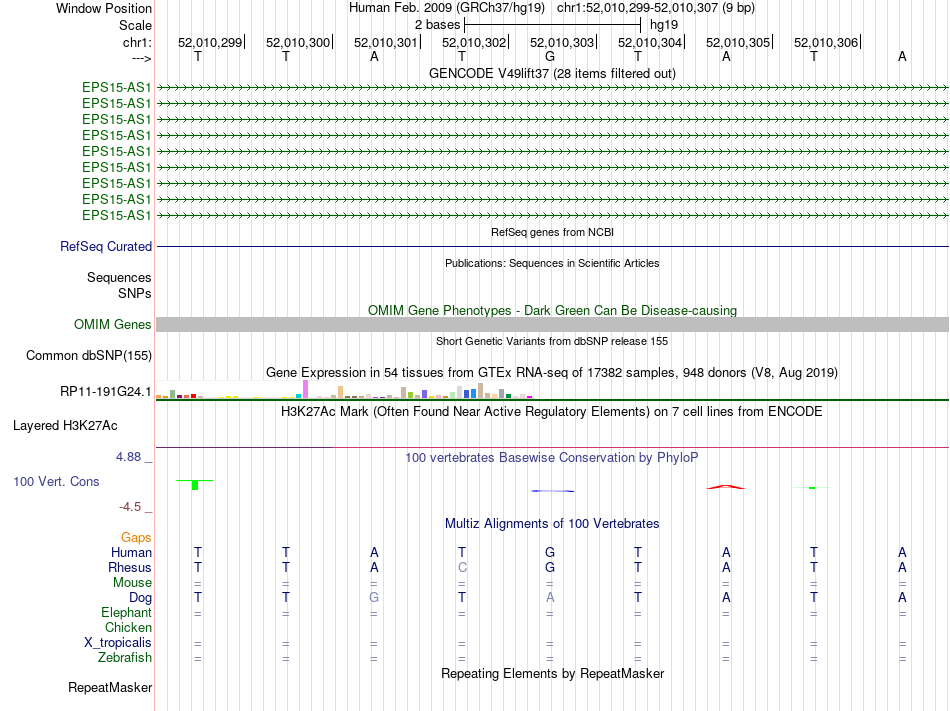
Task: Select the chr1: ruler label
Action: 137,42
